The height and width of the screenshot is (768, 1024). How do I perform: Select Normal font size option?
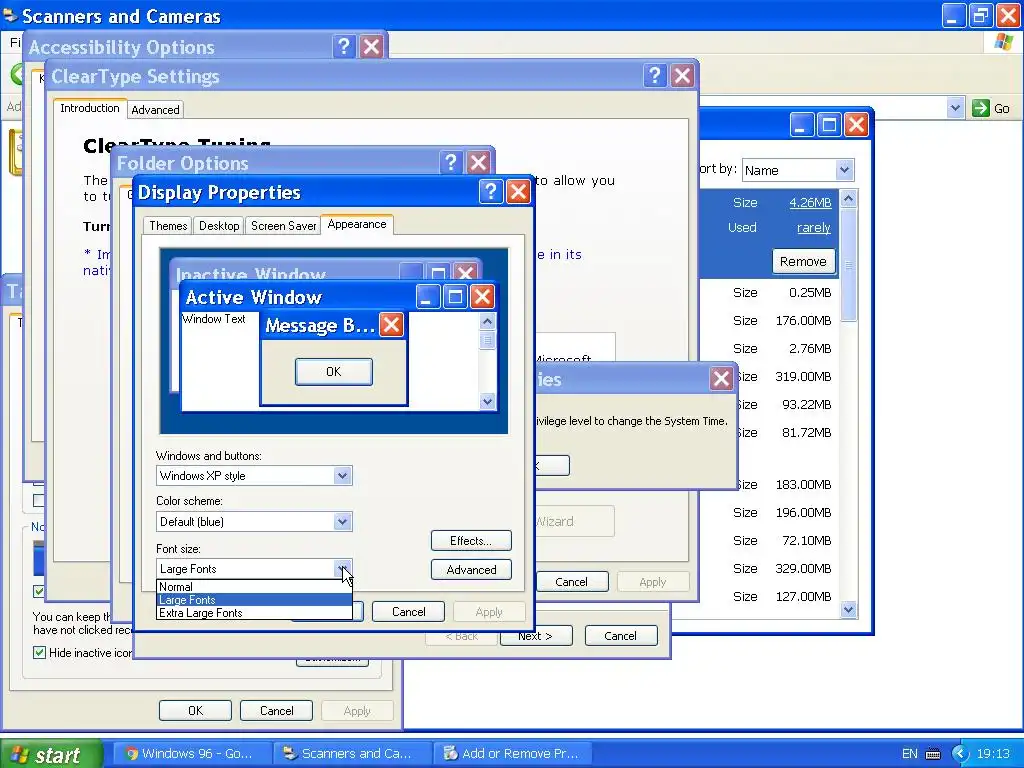[x=254, y=586]
